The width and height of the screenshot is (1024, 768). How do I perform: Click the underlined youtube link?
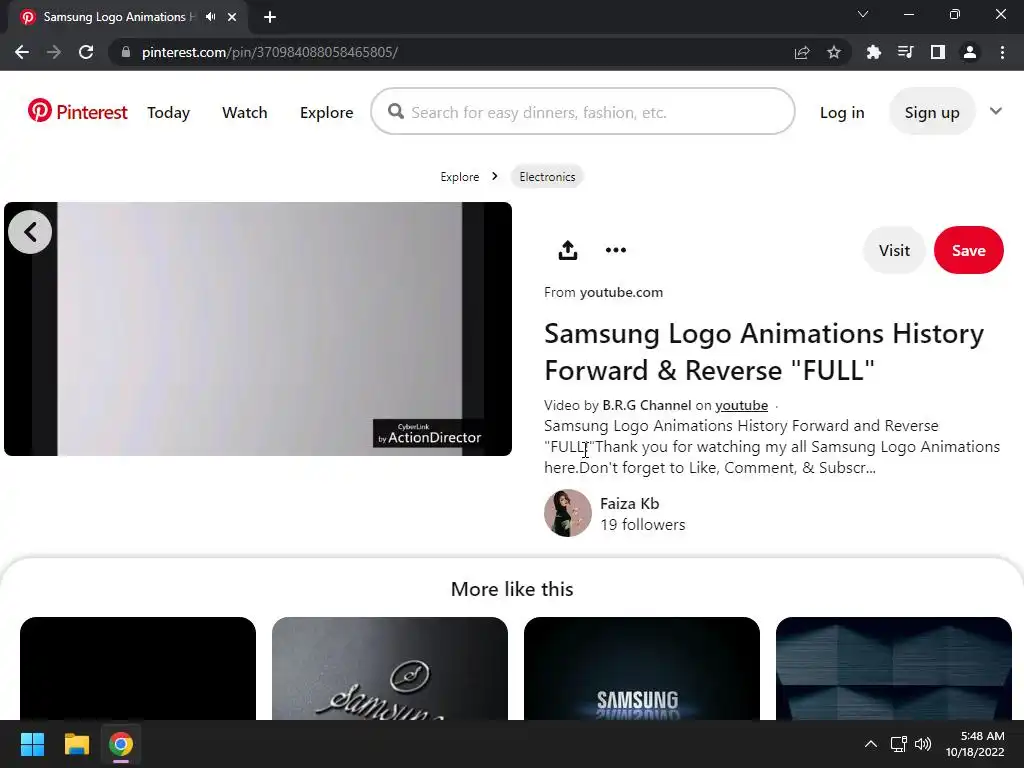coord(741,406)
